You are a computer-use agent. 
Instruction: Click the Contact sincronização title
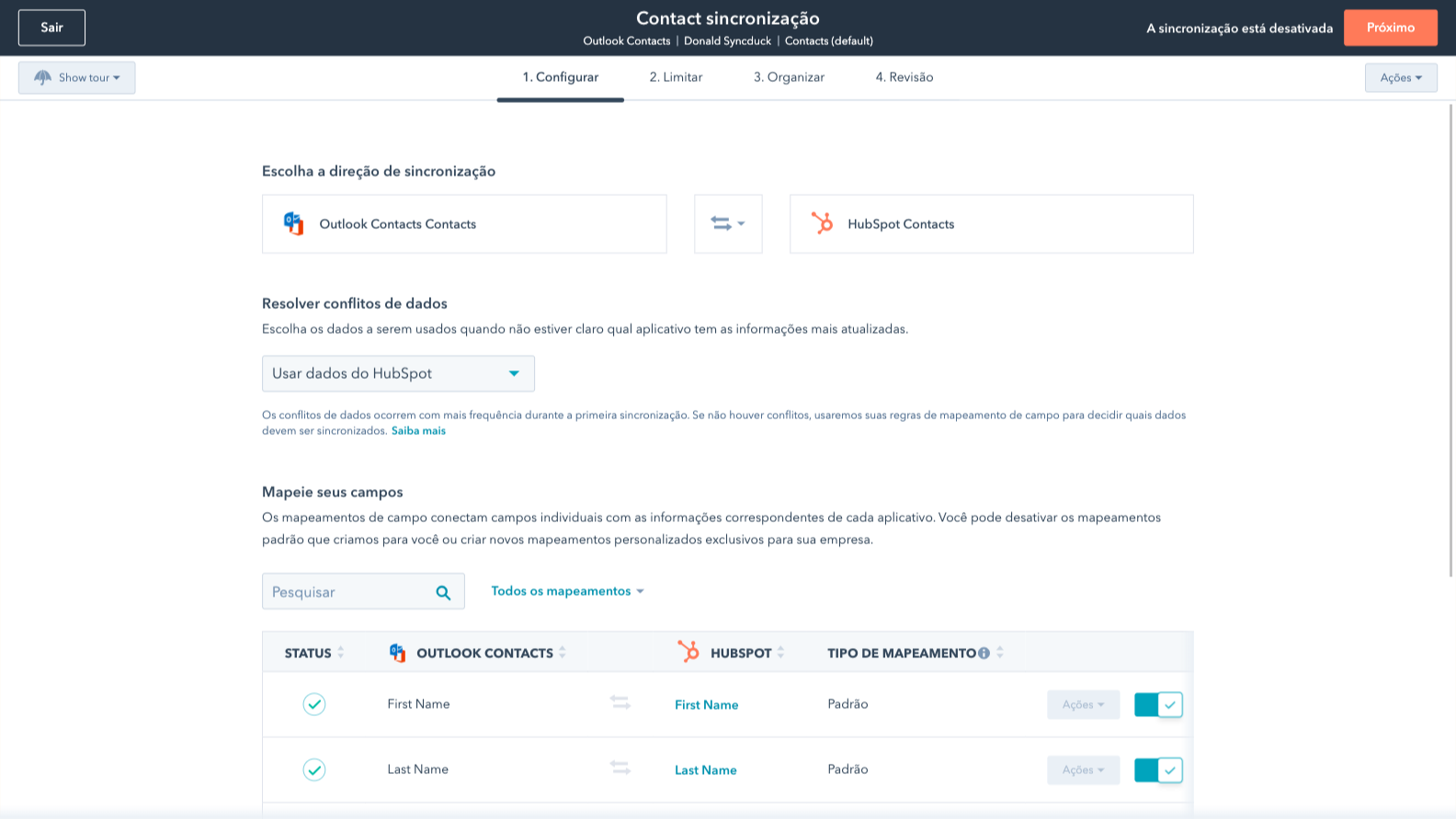[728, 18]
